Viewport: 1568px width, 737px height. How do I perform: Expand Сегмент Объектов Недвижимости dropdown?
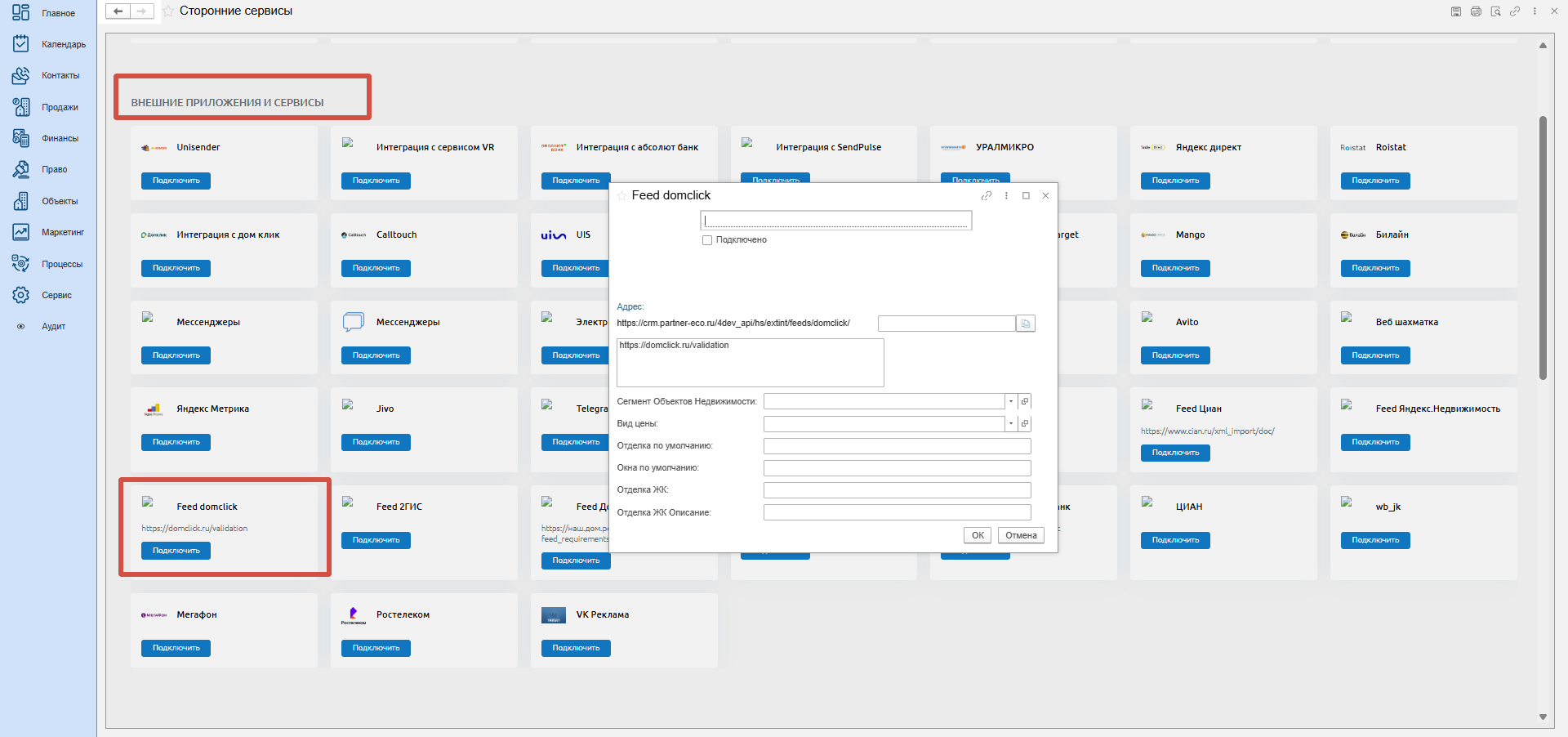[1011, 401]
